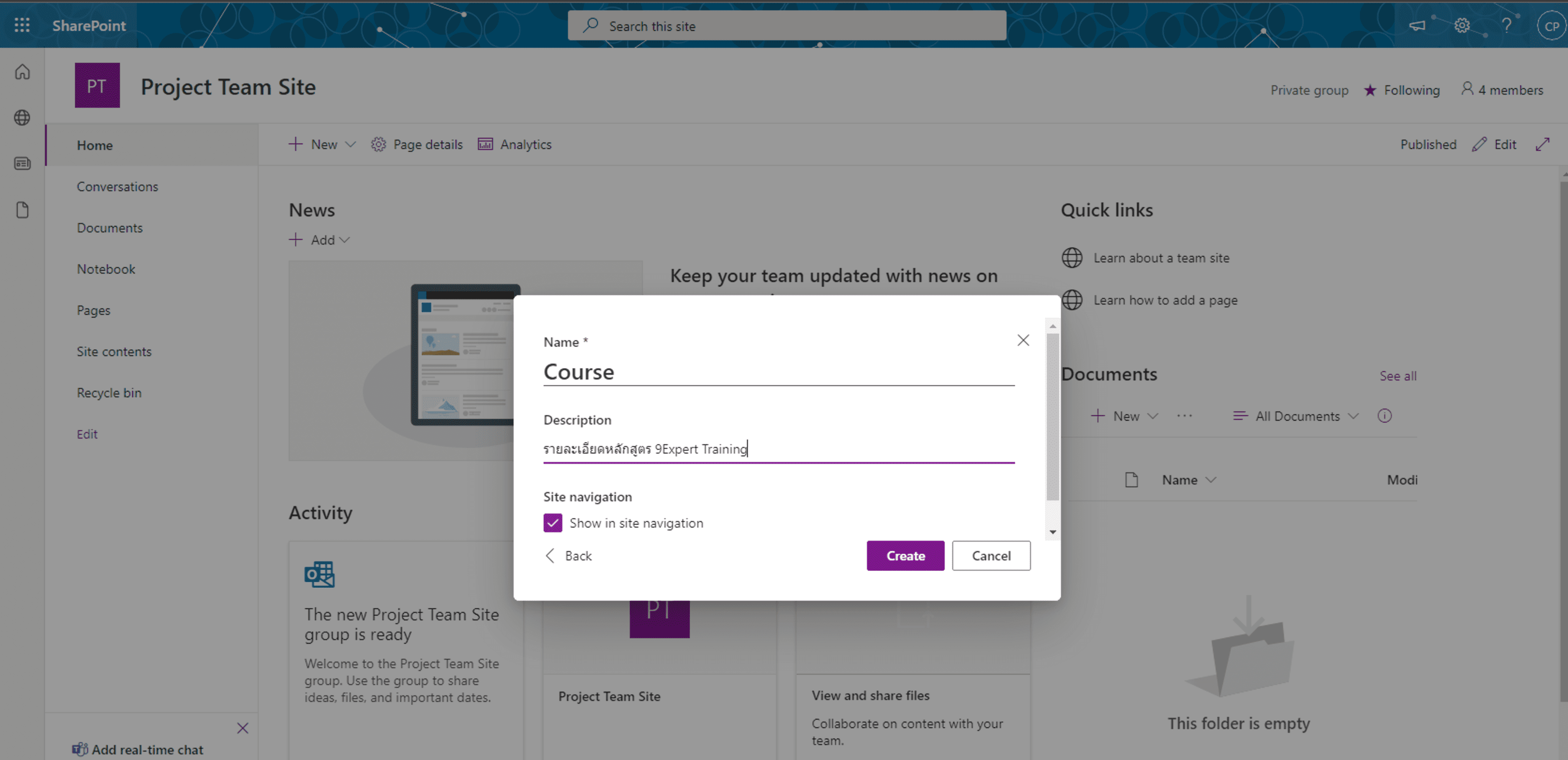
Task: Select Documents from site navigation
Action: pos(109,227)
